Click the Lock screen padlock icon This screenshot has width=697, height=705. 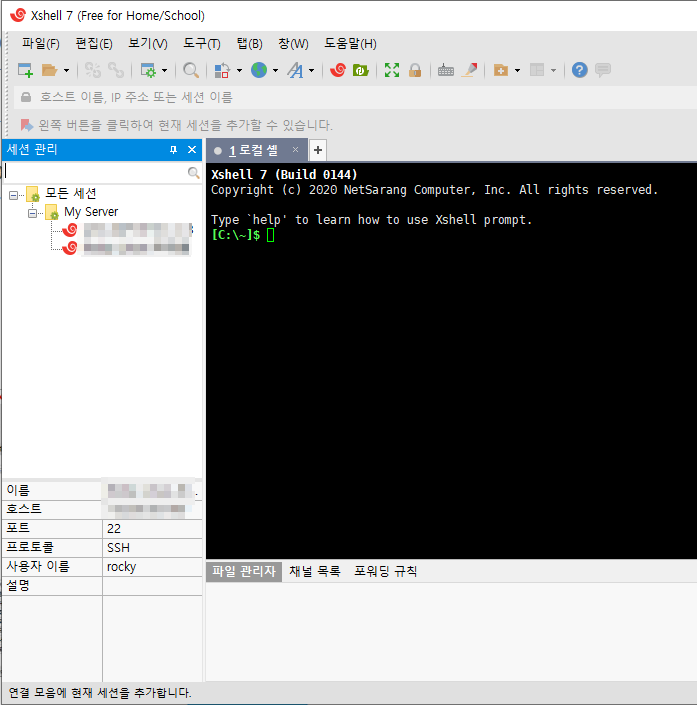point(415,70)
